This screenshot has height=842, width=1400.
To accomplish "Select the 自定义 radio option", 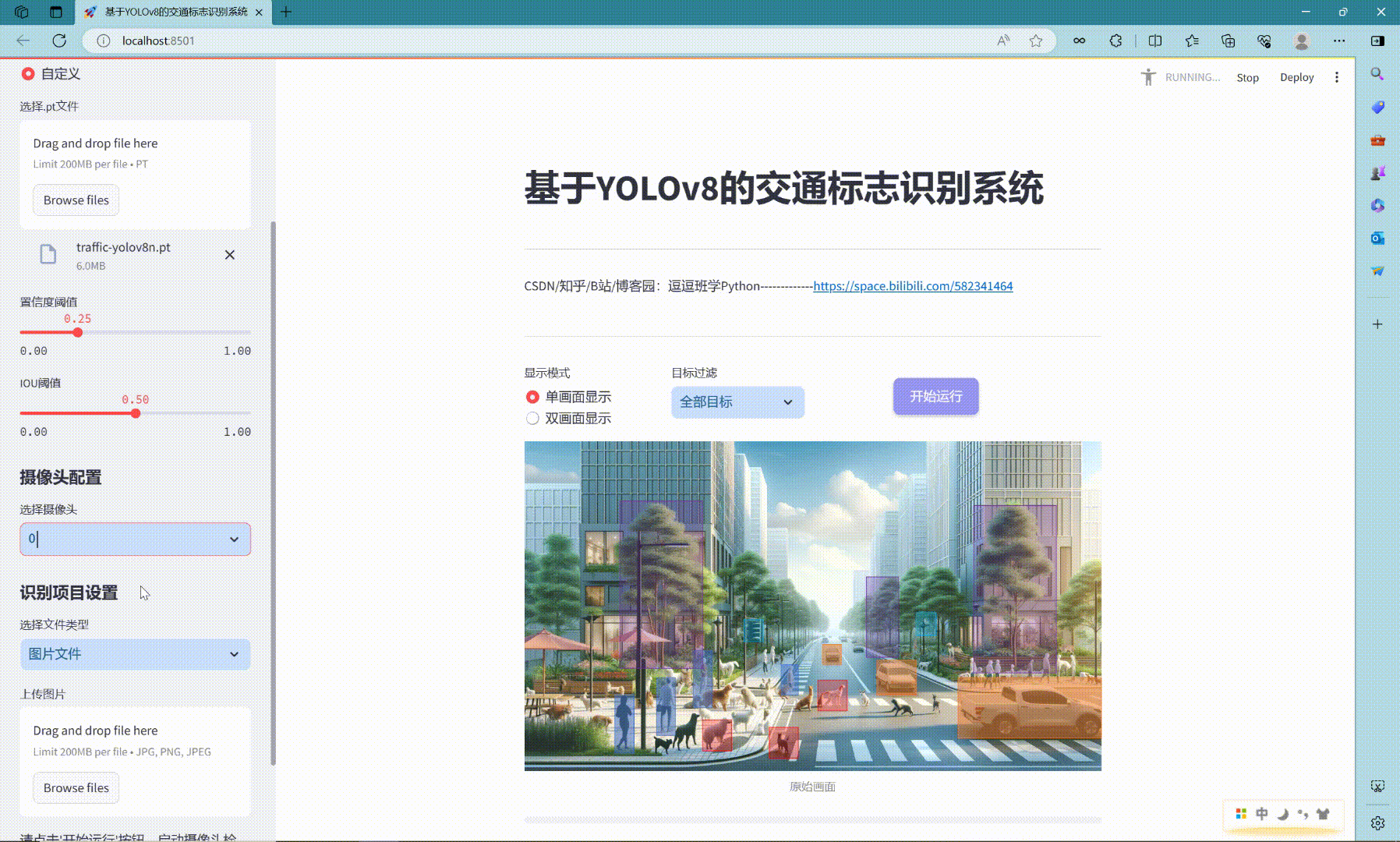I will tap(28, 74).
